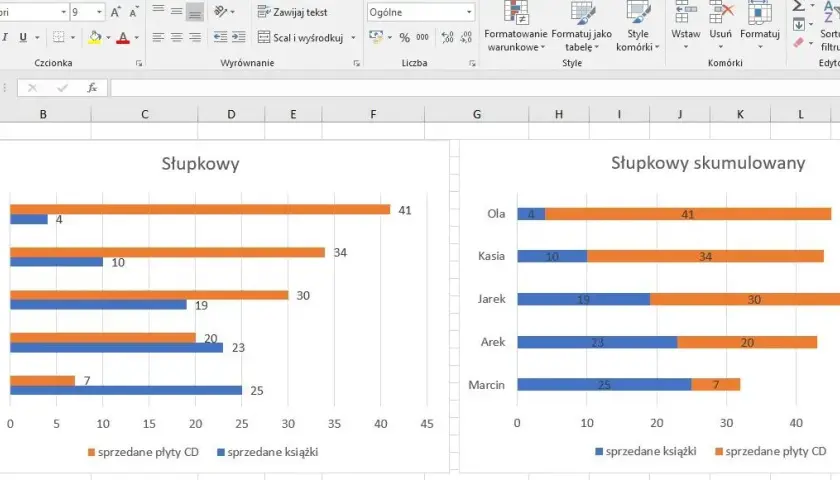The width and height of the screenshot is (840, 480).
Task: Select column C header
Action: tap(145, 114)
